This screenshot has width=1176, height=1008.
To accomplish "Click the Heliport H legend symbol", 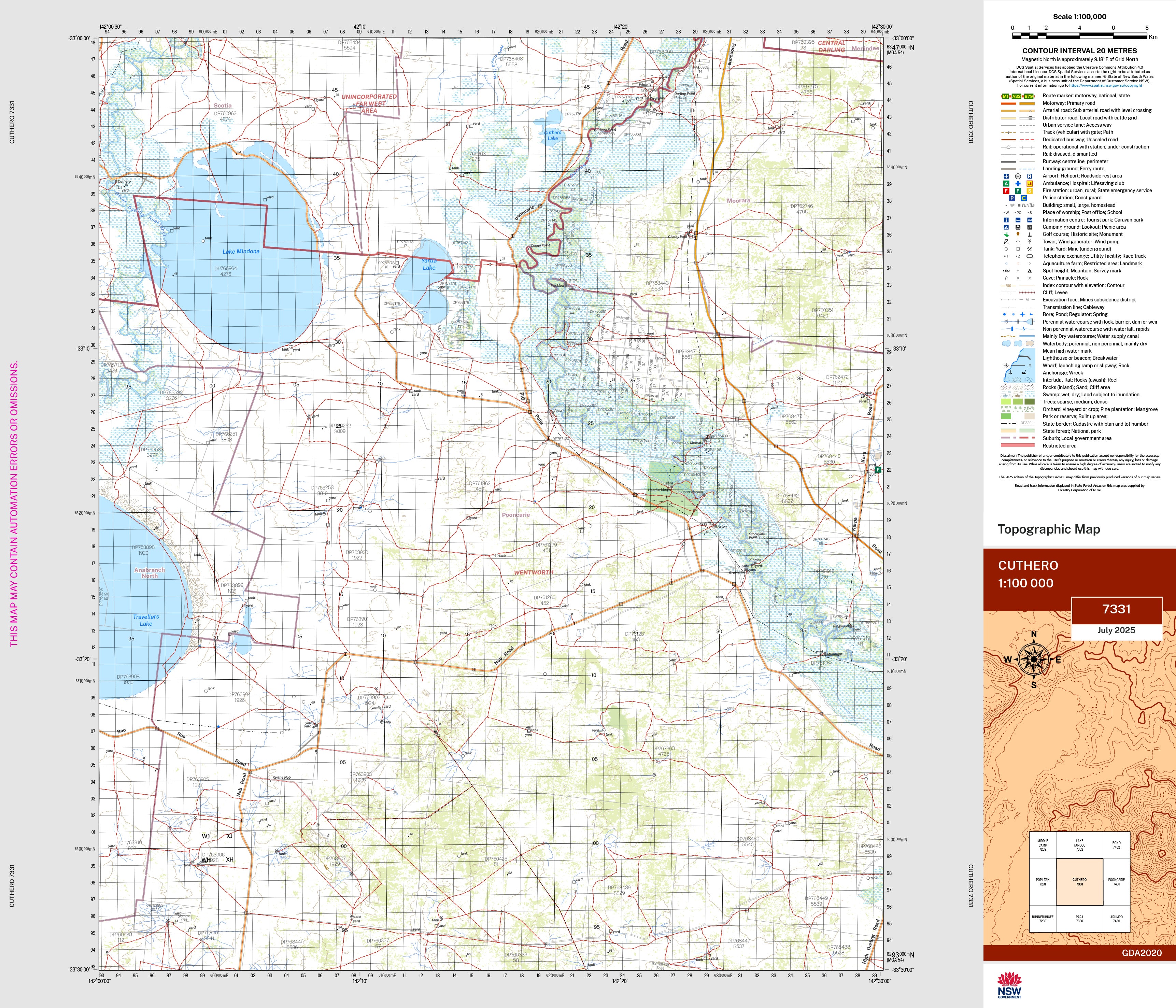I will pos(1018,176).
